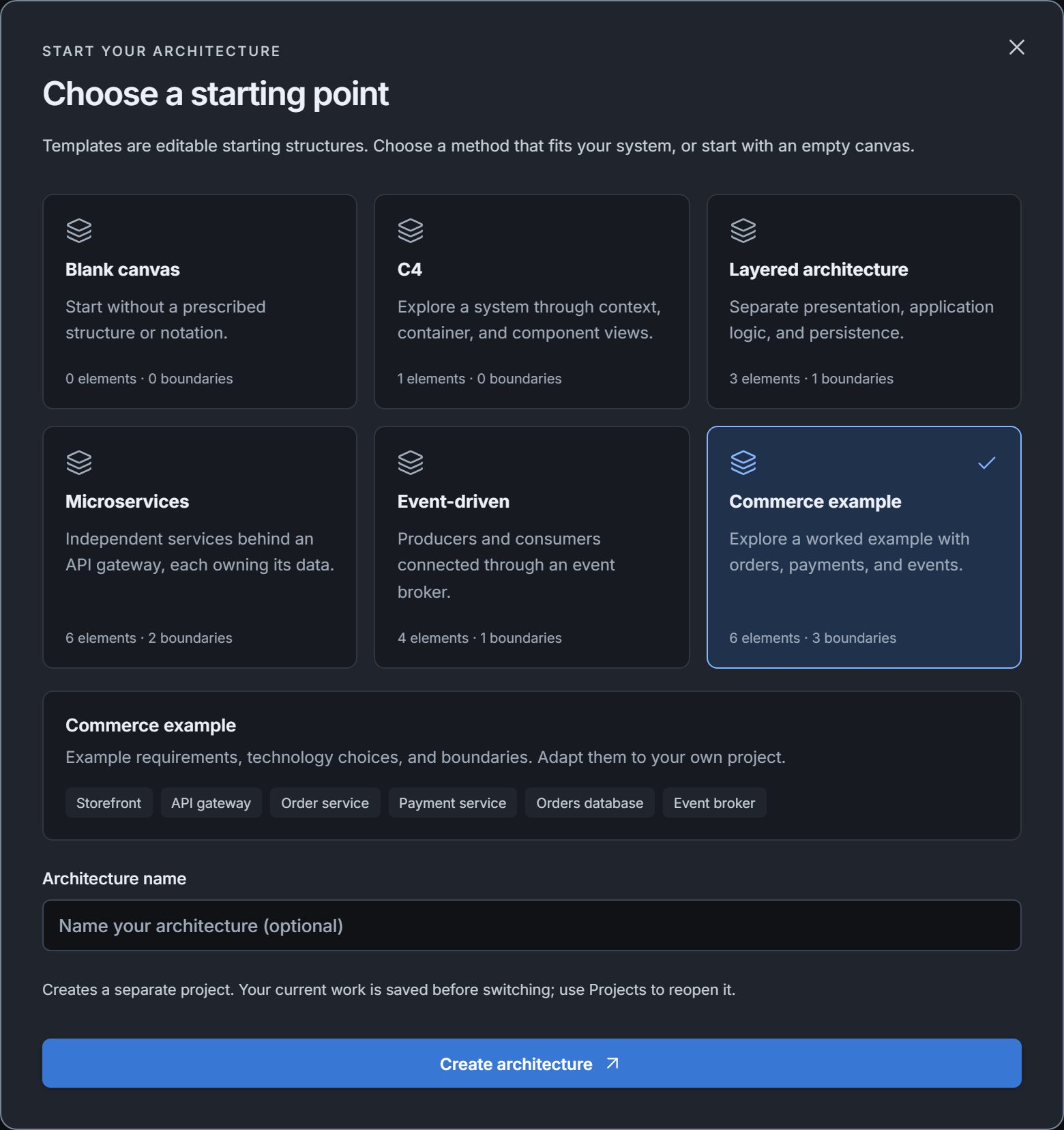Image resolution: width=1064 pixels, height=1130 pixels.
Task: Click the stack icon on Microservices card
Action: (79, 463)
